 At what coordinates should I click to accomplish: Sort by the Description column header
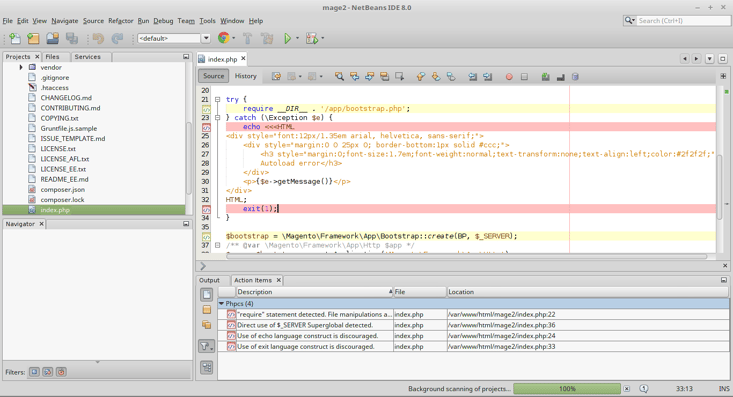[314, 292]
